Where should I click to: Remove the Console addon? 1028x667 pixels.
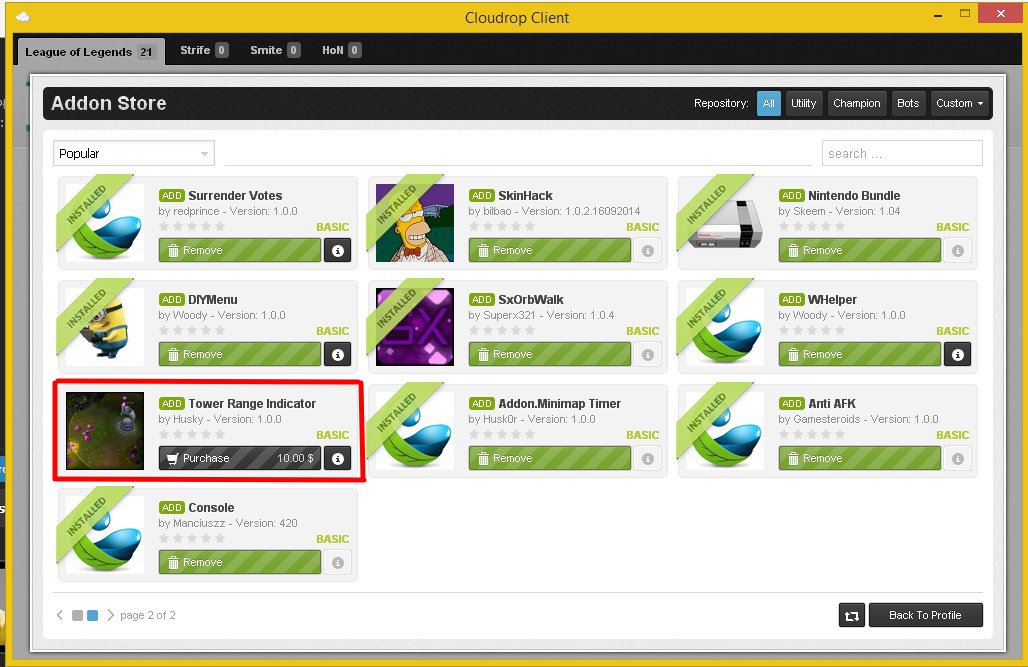tap(240, 562)
